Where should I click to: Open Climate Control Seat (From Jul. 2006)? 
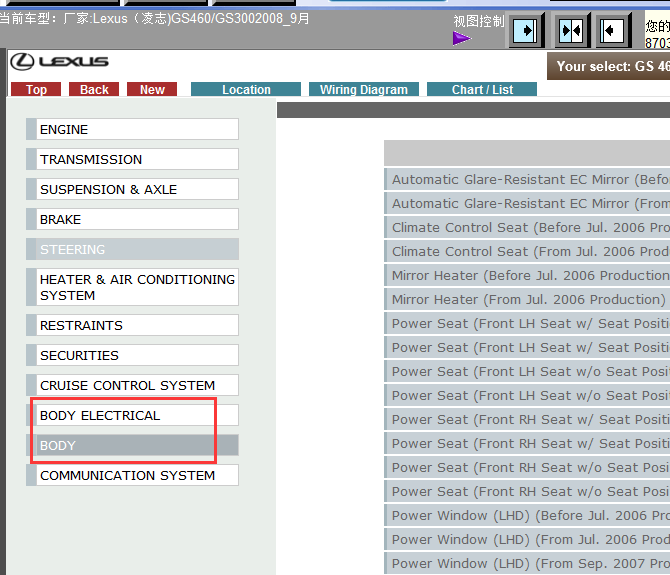pos(527,251)
